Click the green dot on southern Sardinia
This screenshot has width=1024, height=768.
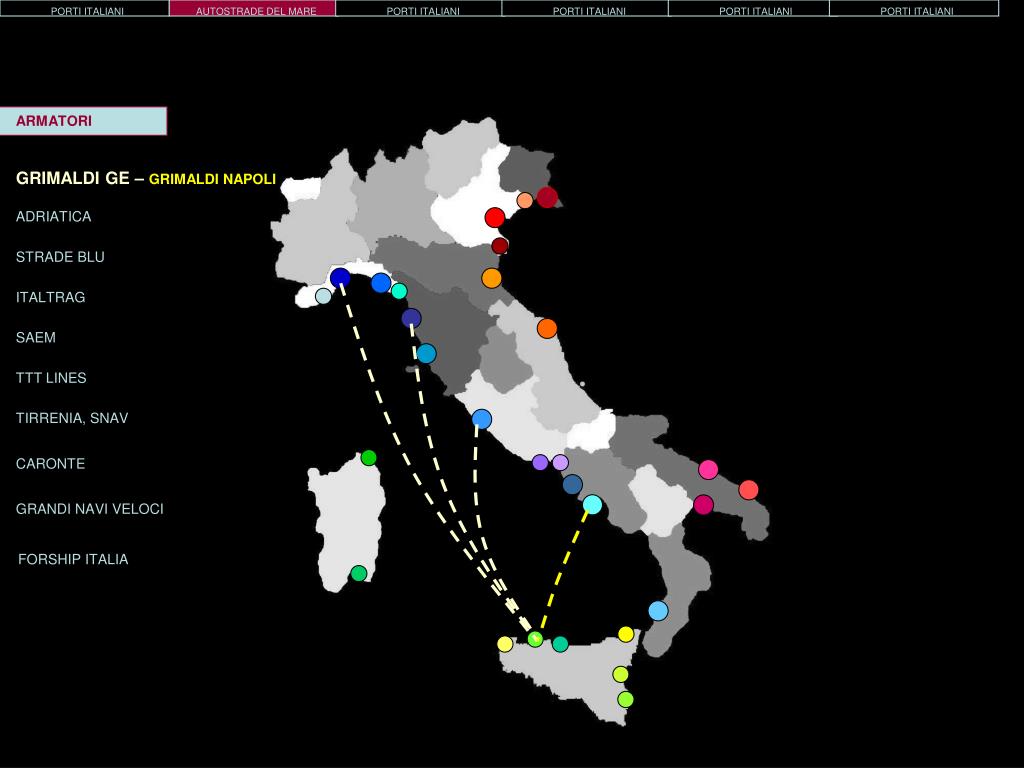click(x=359, y=573)
